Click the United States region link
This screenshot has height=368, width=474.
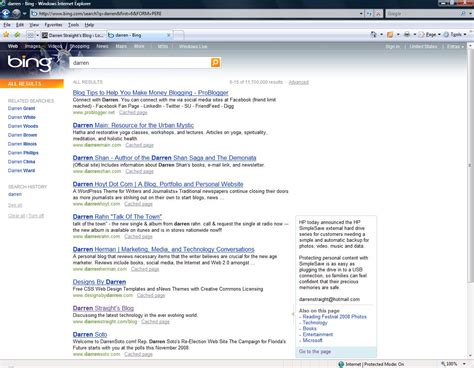tap(423, 46)
